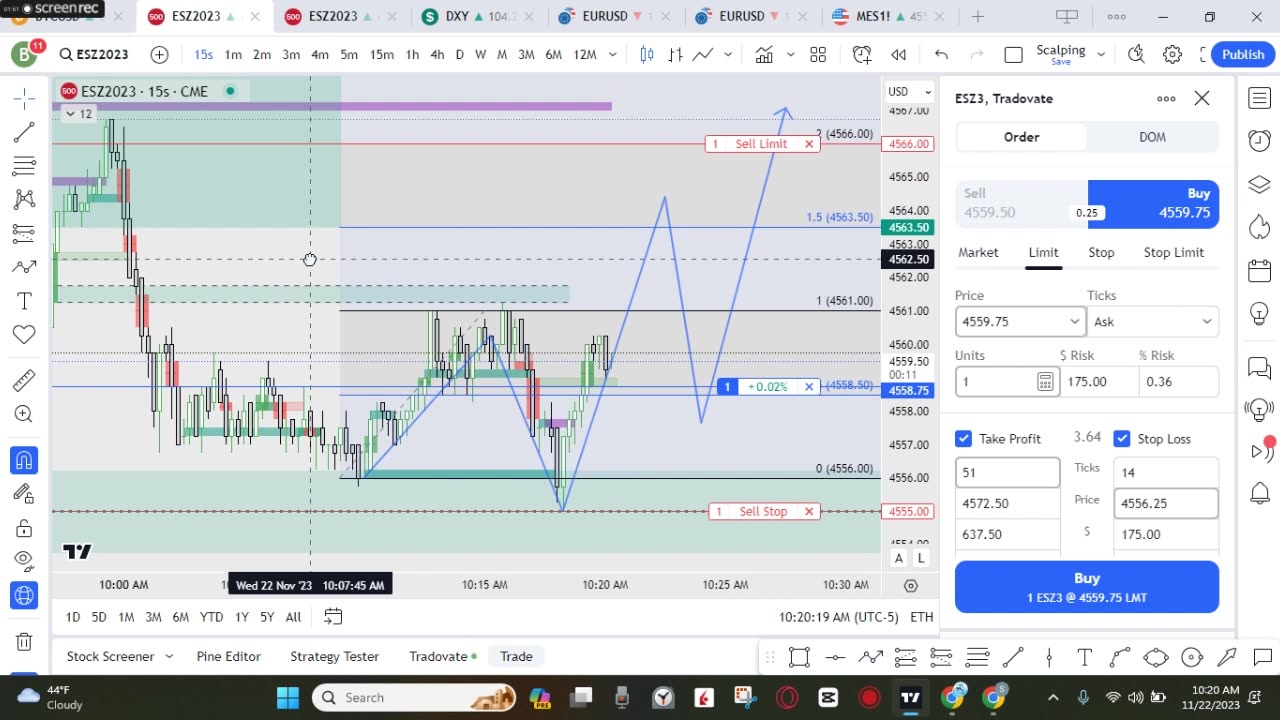Toggle log scale L button

click(920, 558)
